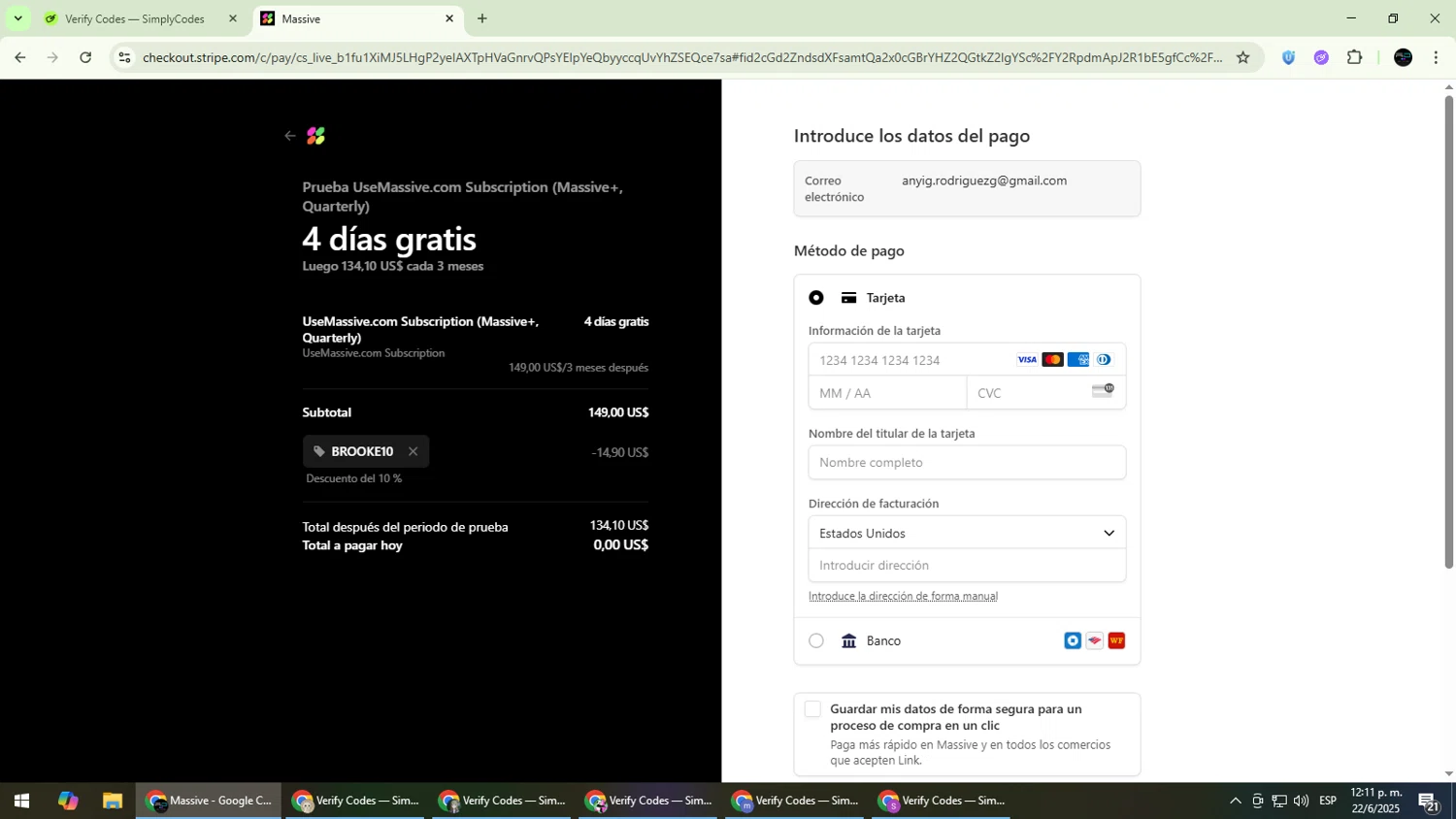The width and height of the screenshot is (1456, 819).
Task: Click the ESP language indicator
Action: [1328, 802]
